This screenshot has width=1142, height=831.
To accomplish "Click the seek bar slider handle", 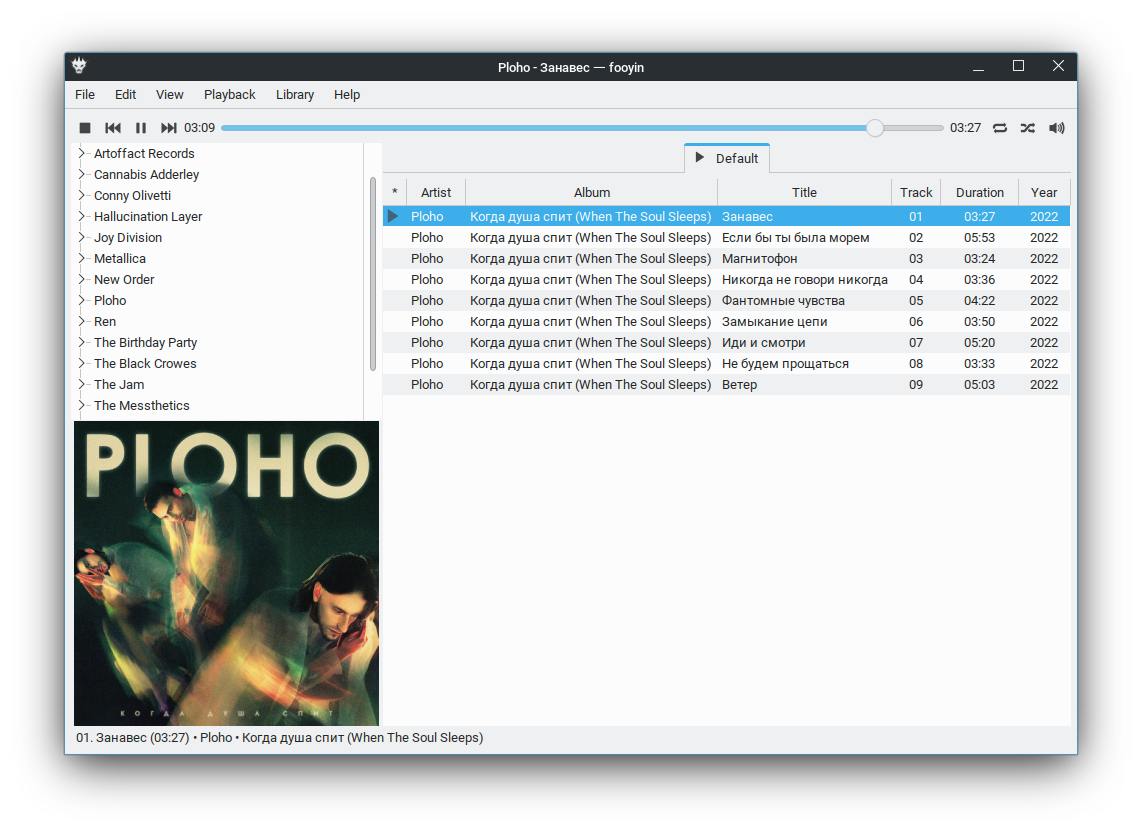I will (875, 128).
